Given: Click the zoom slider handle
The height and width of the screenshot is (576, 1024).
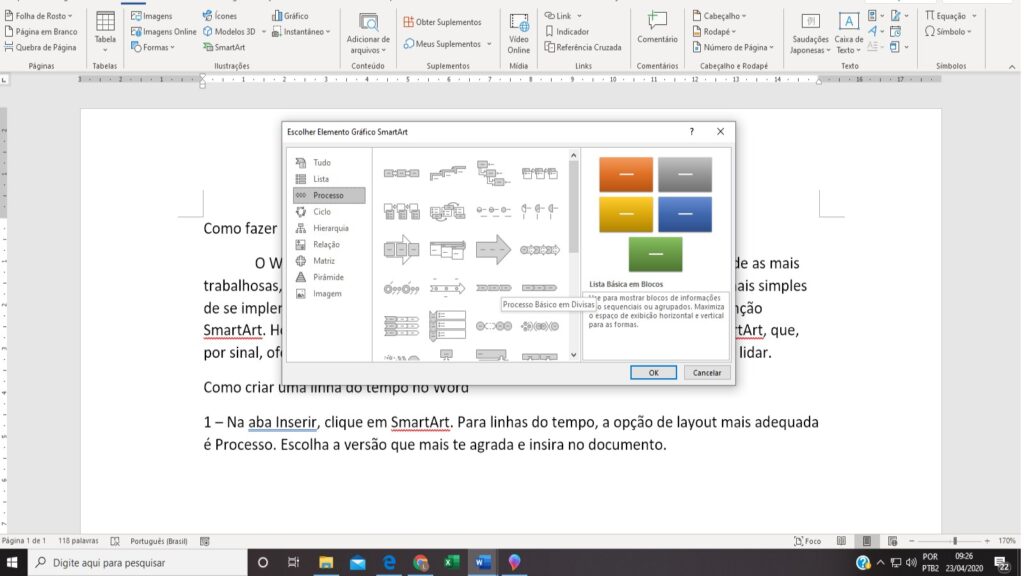Looking at the screenshot, I should 955,541.
